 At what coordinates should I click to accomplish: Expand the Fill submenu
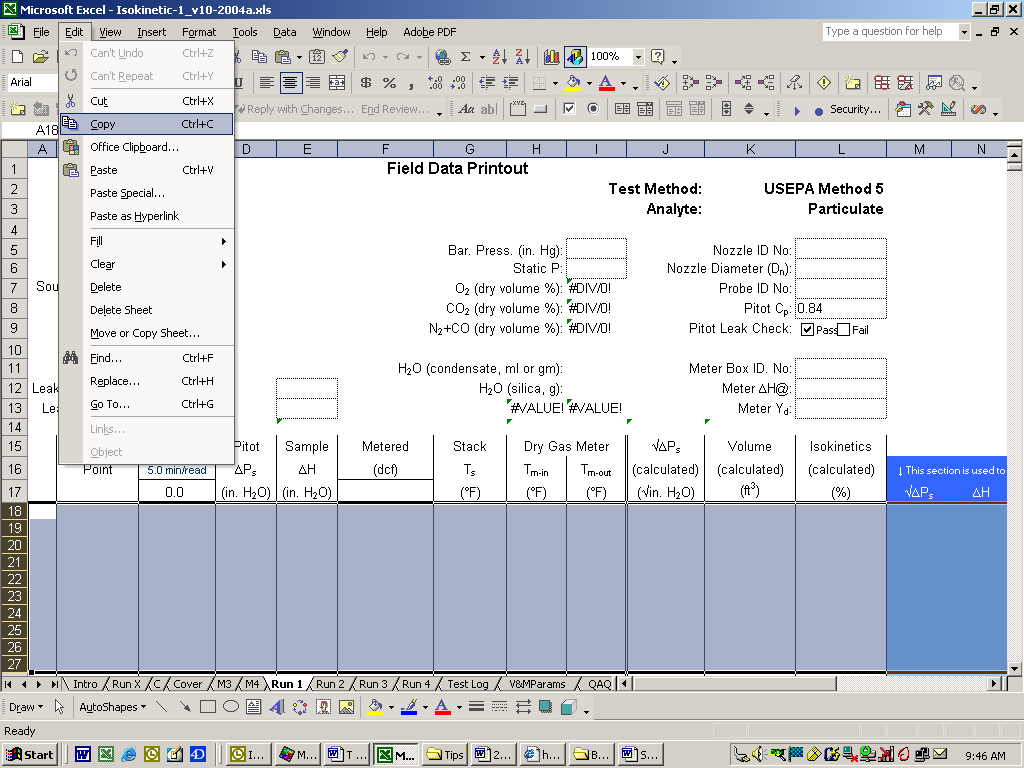tap(146, 241)
